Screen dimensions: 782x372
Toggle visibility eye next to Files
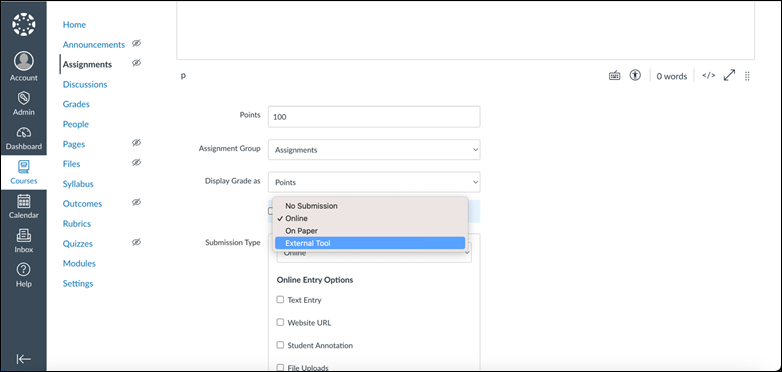point(136,163)
